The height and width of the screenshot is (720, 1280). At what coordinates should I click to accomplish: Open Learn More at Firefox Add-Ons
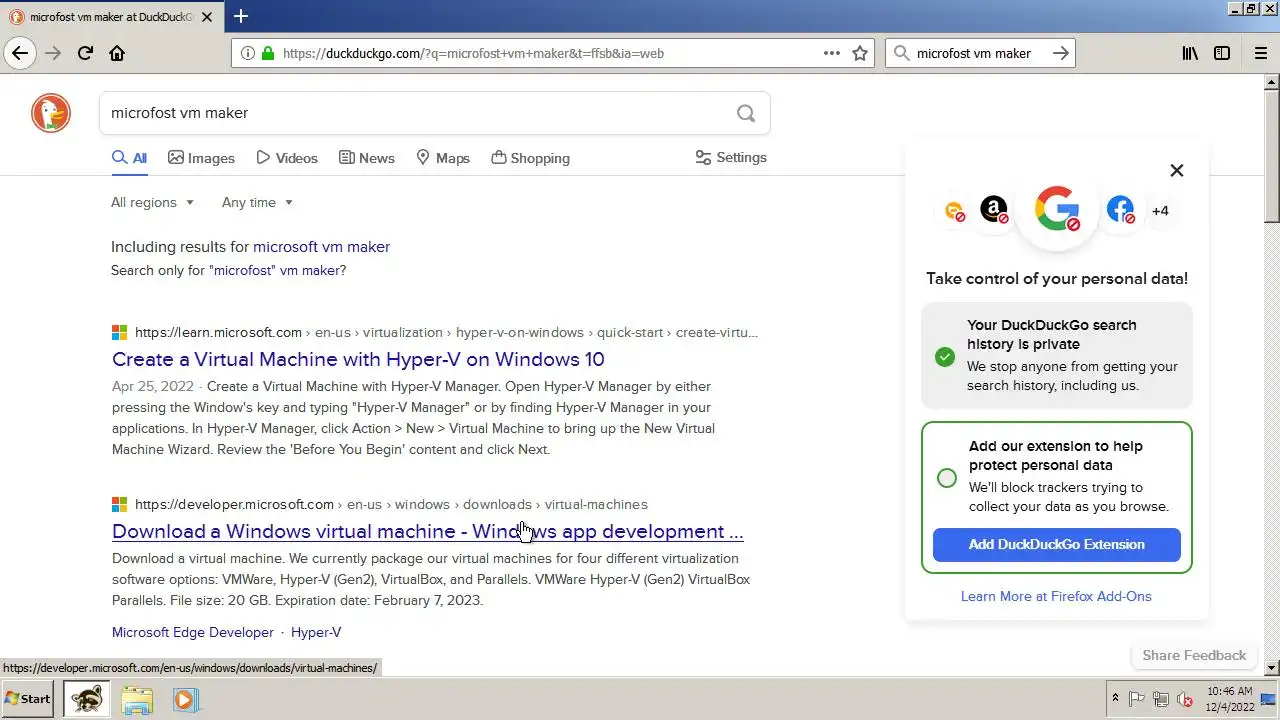[x=1056, y=596]
